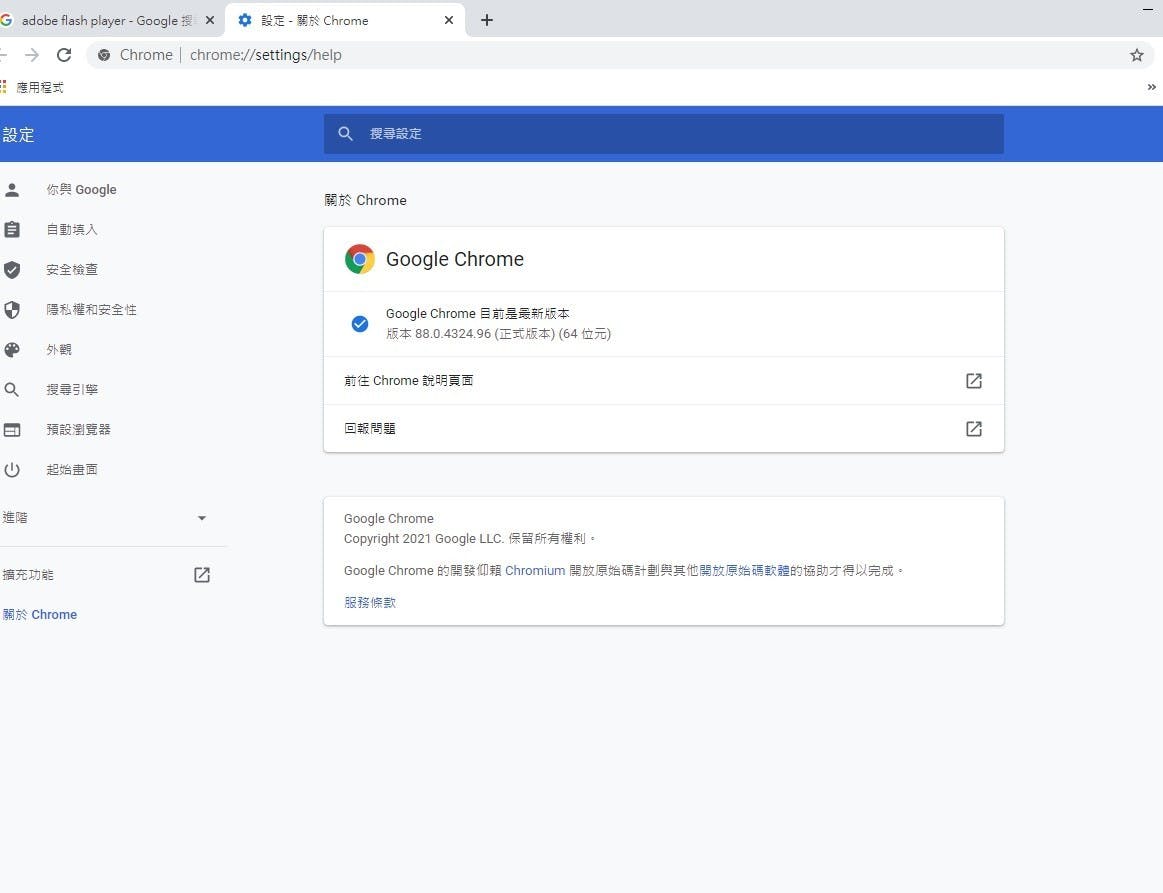The image size is (1163, 893).
Task: Reload the current page
Action: pyautogui.click(x=65, y=55)
